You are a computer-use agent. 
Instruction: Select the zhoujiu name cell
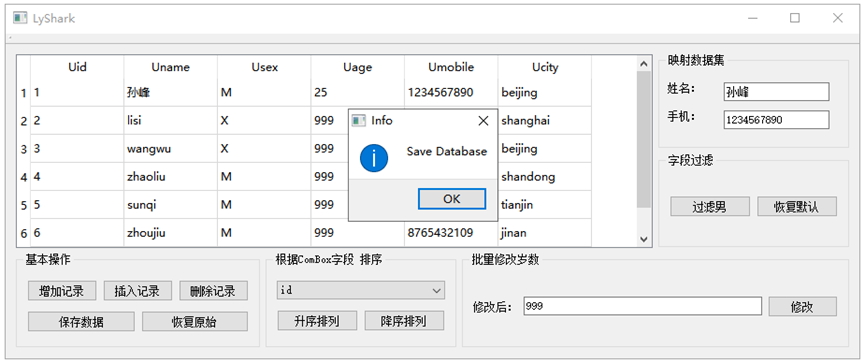tap(170, 233)
